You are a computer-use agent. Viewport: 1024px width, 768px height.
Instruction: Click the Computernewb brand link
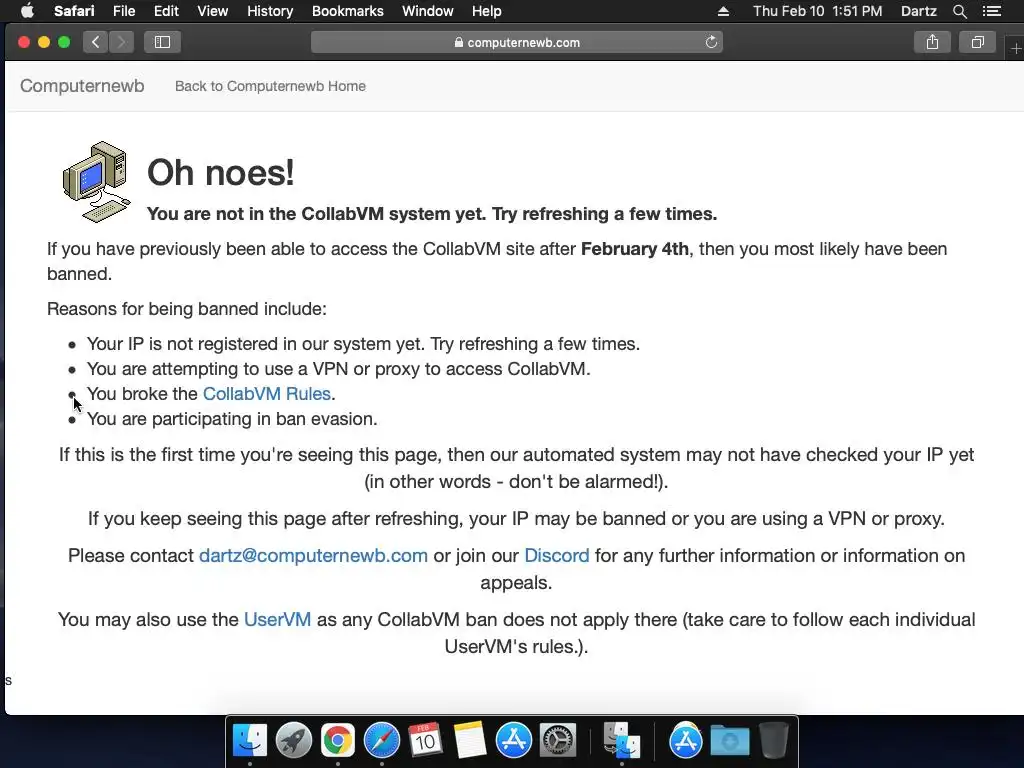(x=82, y=86)
